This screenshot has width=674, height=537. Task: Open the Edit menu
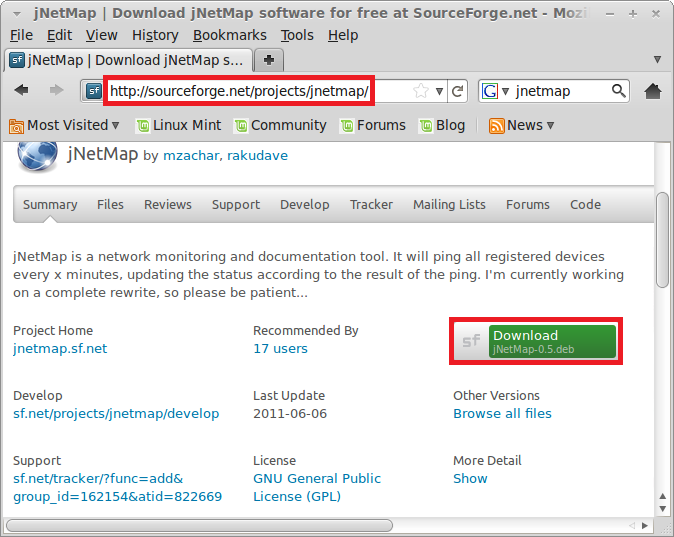(x=59, y=35)
